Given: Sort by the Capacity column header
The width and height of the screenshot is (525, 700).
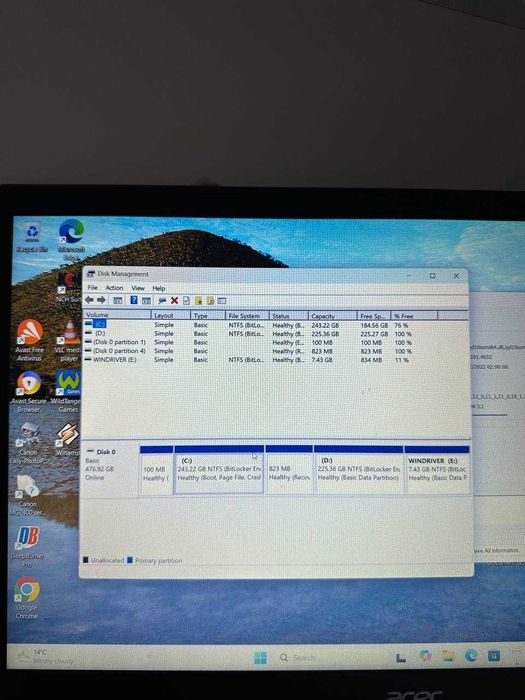Looking at the screenshot, I should click(333, 315).
